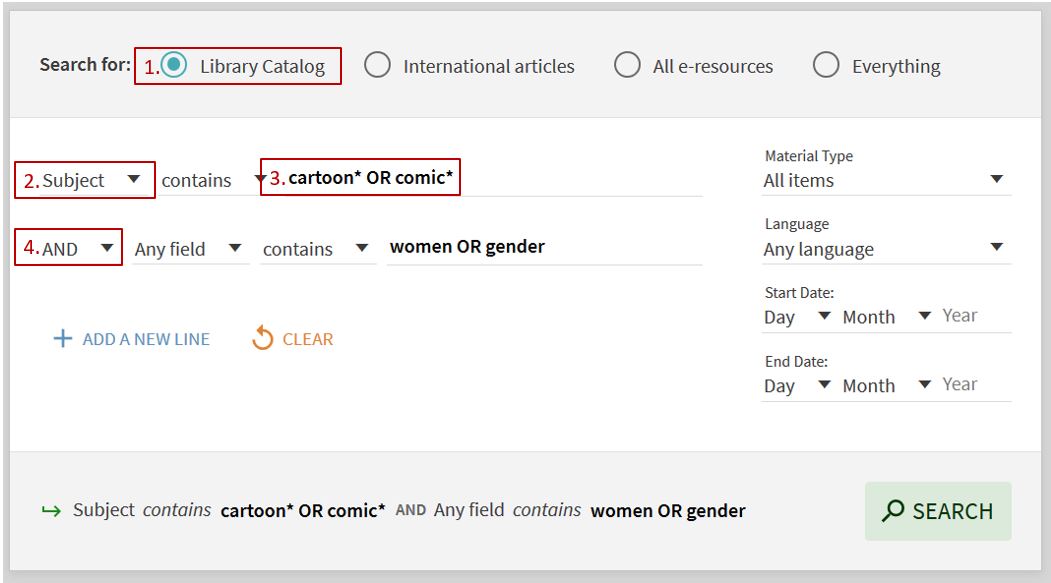
Task: Click the ADD A NEW LINE link
Action: tap(146, 339)
